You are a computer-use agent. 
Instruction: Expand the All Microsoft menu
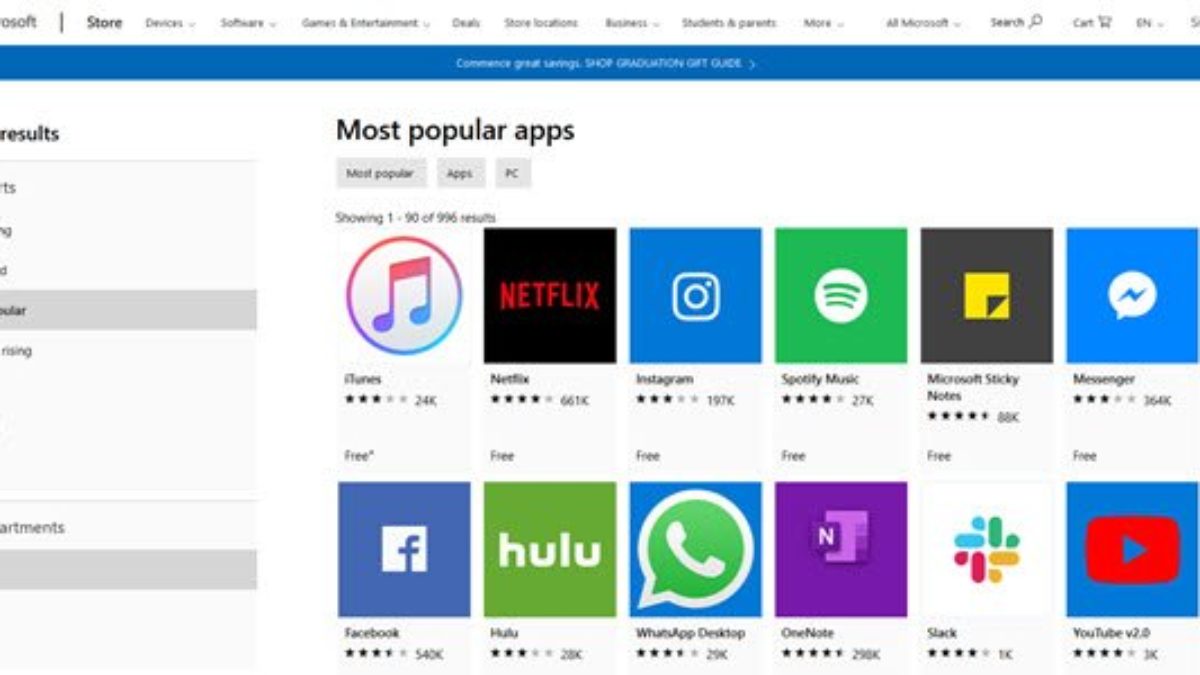(x=923, y=22)
